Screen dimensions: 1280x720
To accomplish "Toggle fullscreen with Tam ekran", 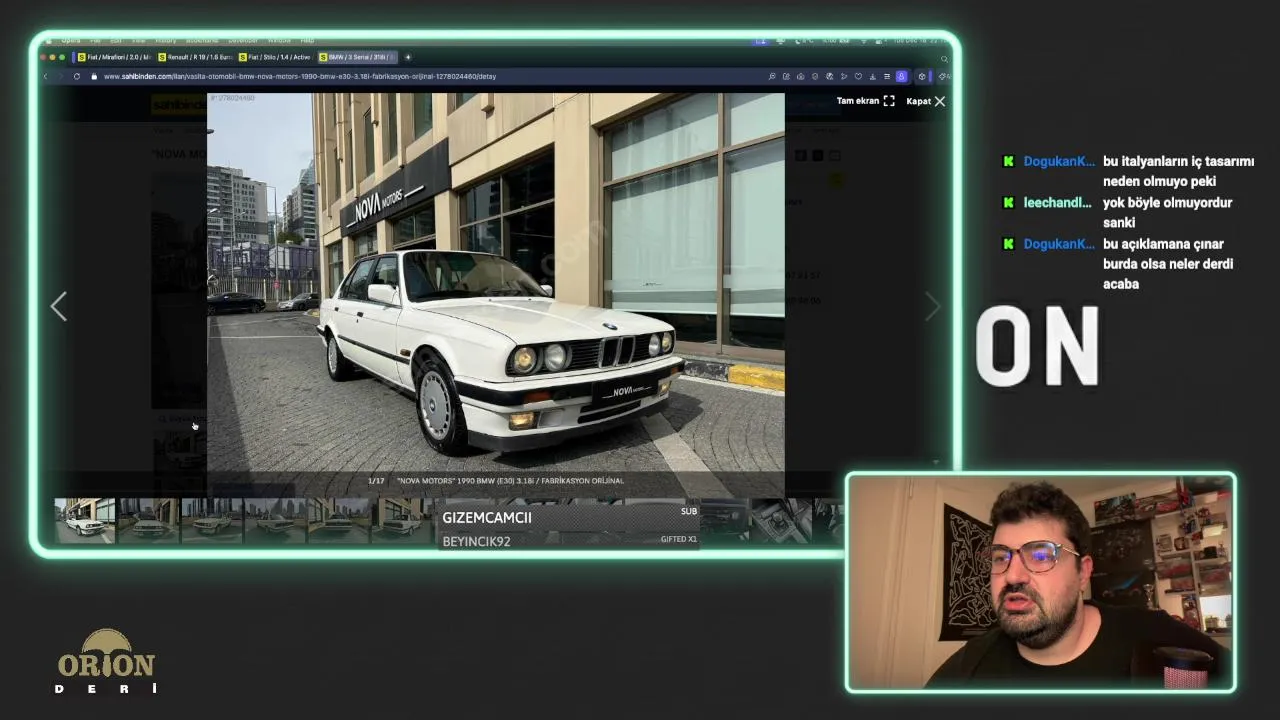I will coord(866,101).
